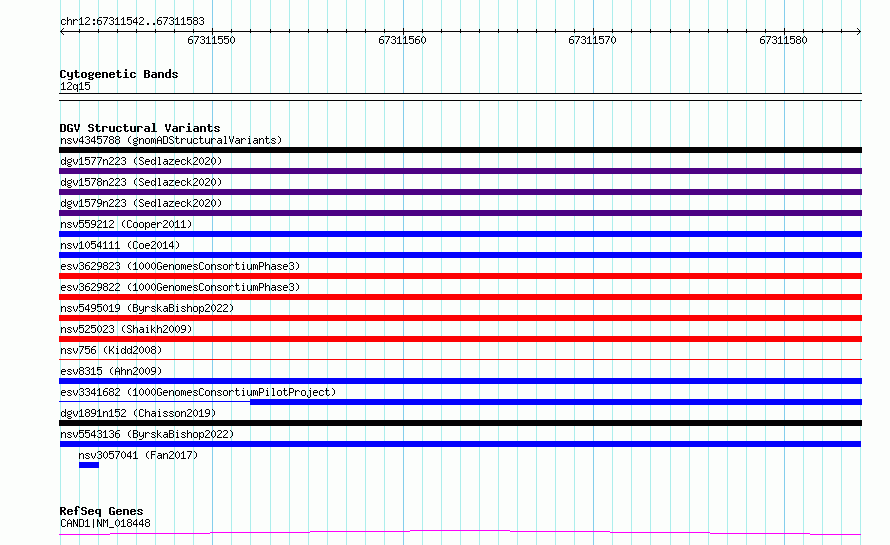This screenshot has height=545, width=890.
Task: Open dgv1579n223 Sedlazeck2020 variant label
Action: coord(141,203)
